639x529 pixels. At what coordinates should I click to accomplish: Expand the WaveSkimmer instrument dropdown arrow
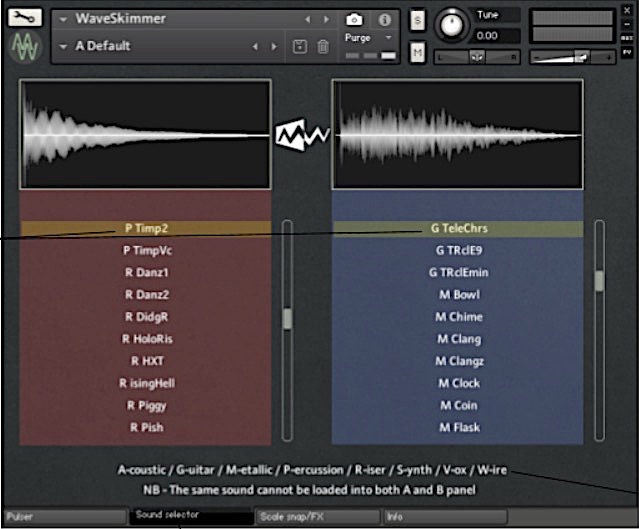[x=63, y=19]
